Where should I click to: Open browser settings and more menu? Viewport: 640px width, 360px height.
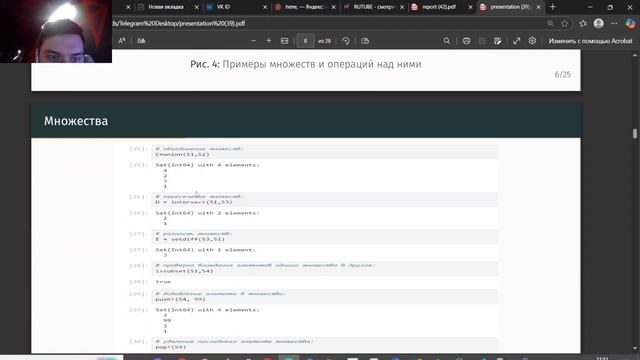pos(614,24)
